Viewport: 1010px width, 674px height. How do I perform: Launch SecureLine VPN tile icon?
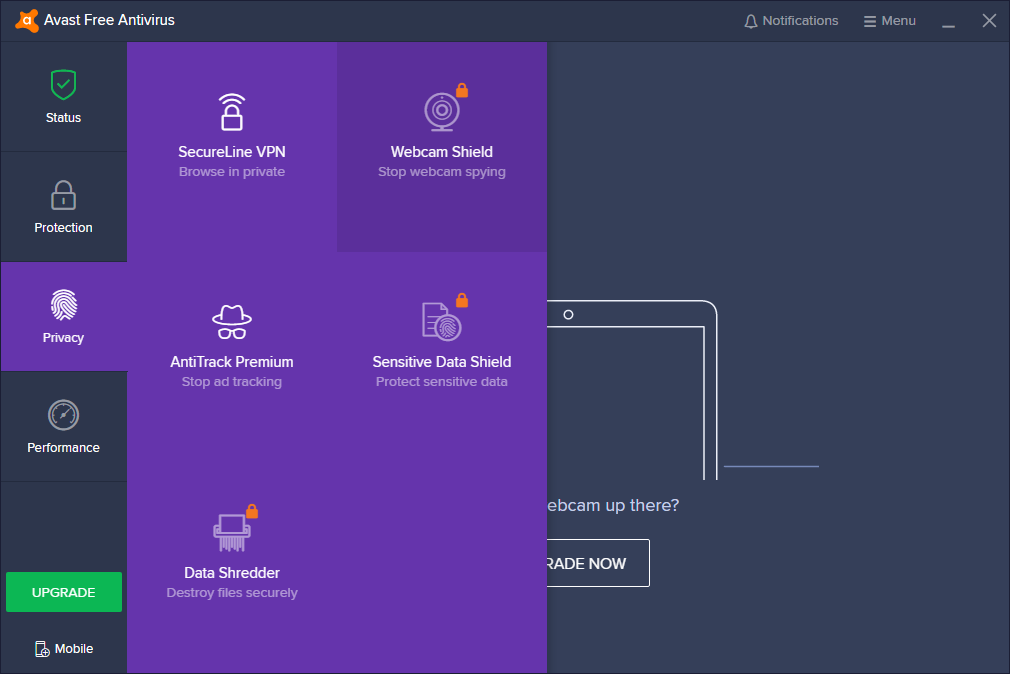(232, 112)
